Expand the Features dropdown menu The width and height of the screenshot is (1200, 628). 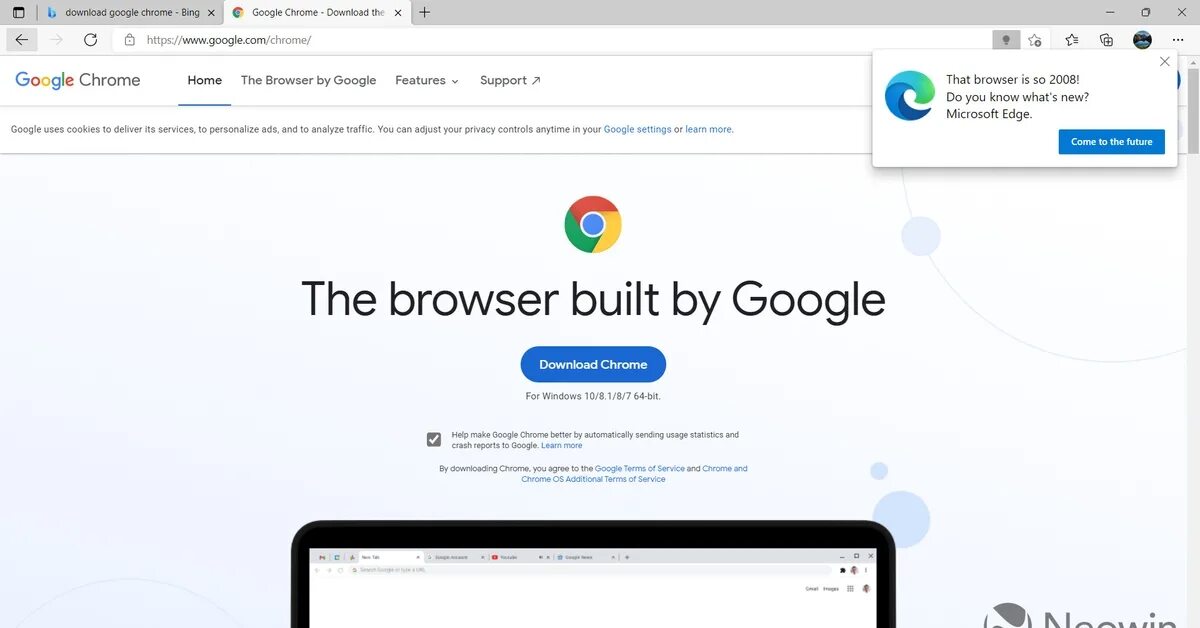click(427, 80)
